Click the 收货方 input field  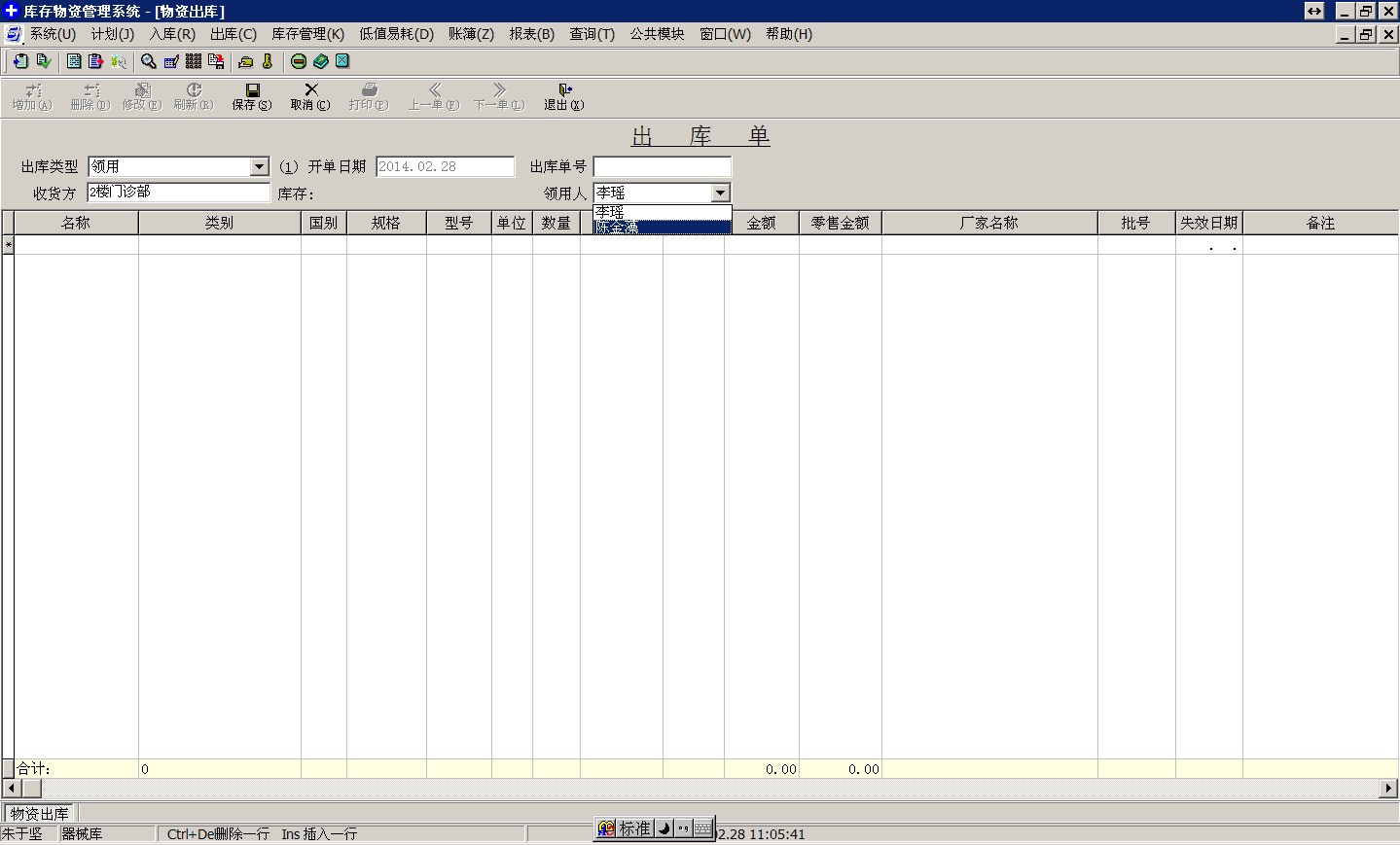[179, 193]
